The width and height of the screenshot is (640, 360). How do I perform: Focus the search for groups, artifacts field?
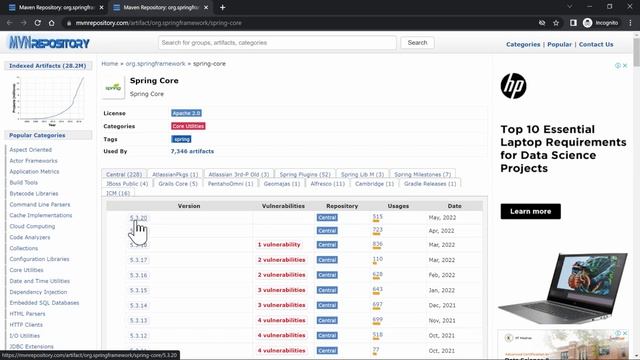277,42
